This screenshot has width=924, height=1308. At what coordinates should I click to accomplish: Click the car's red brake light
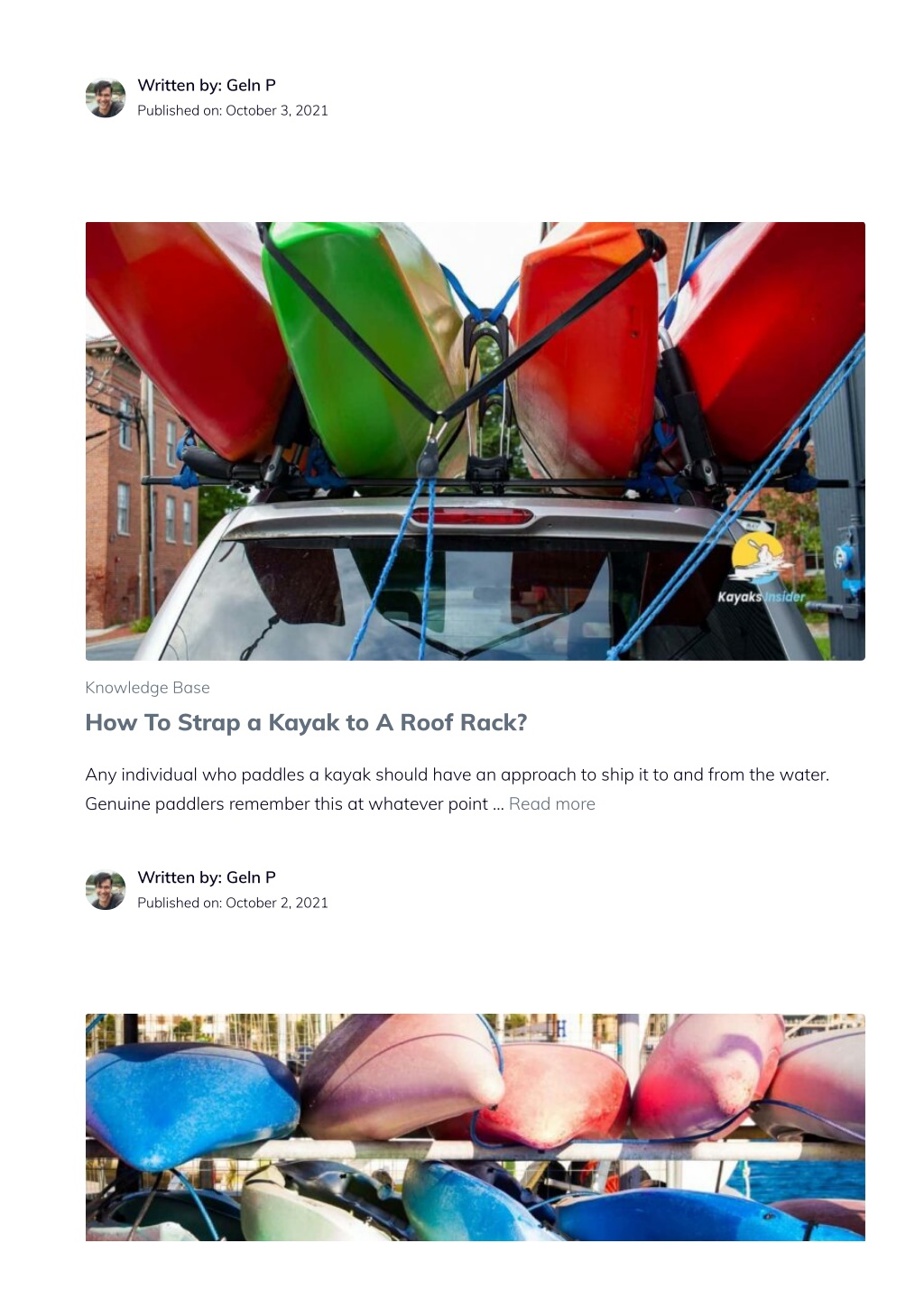pyautogui.click(x=471, y=516)
